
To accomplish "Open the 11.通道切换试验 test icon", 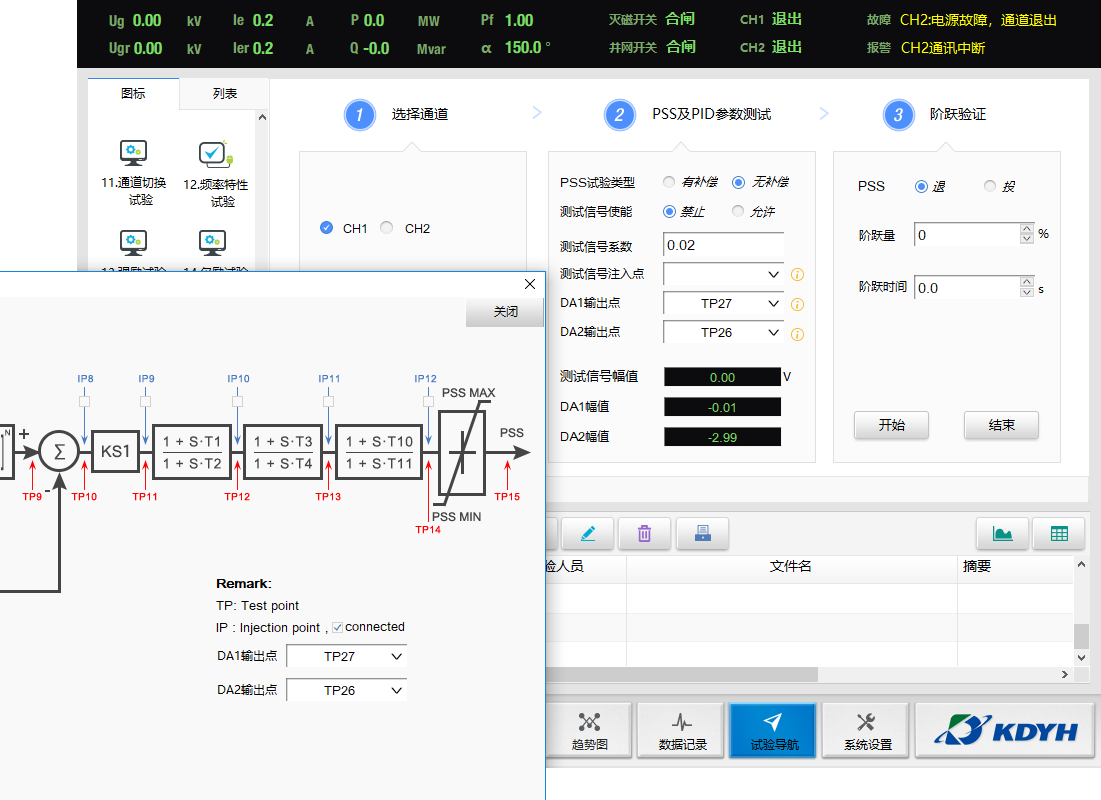I will [x=134, y=172].
